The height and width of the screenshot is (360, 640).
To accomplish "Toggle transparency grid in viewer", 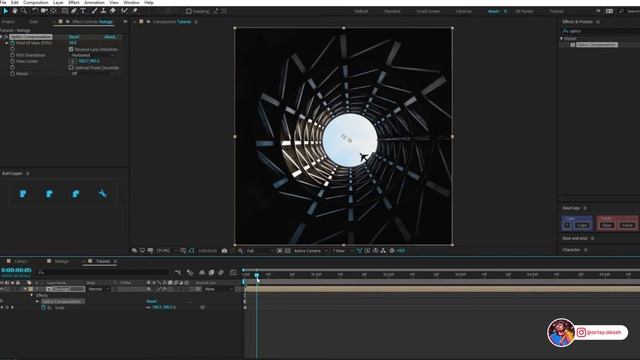I will [x=287, y=251].
